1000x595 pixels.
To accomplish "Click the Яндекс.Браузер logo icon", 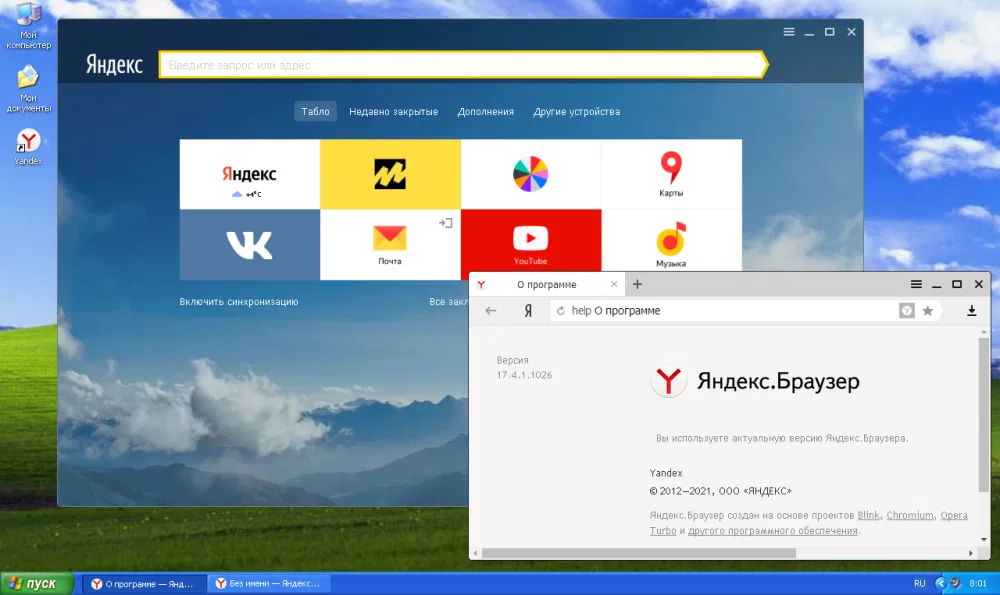I will coord(668,381).
